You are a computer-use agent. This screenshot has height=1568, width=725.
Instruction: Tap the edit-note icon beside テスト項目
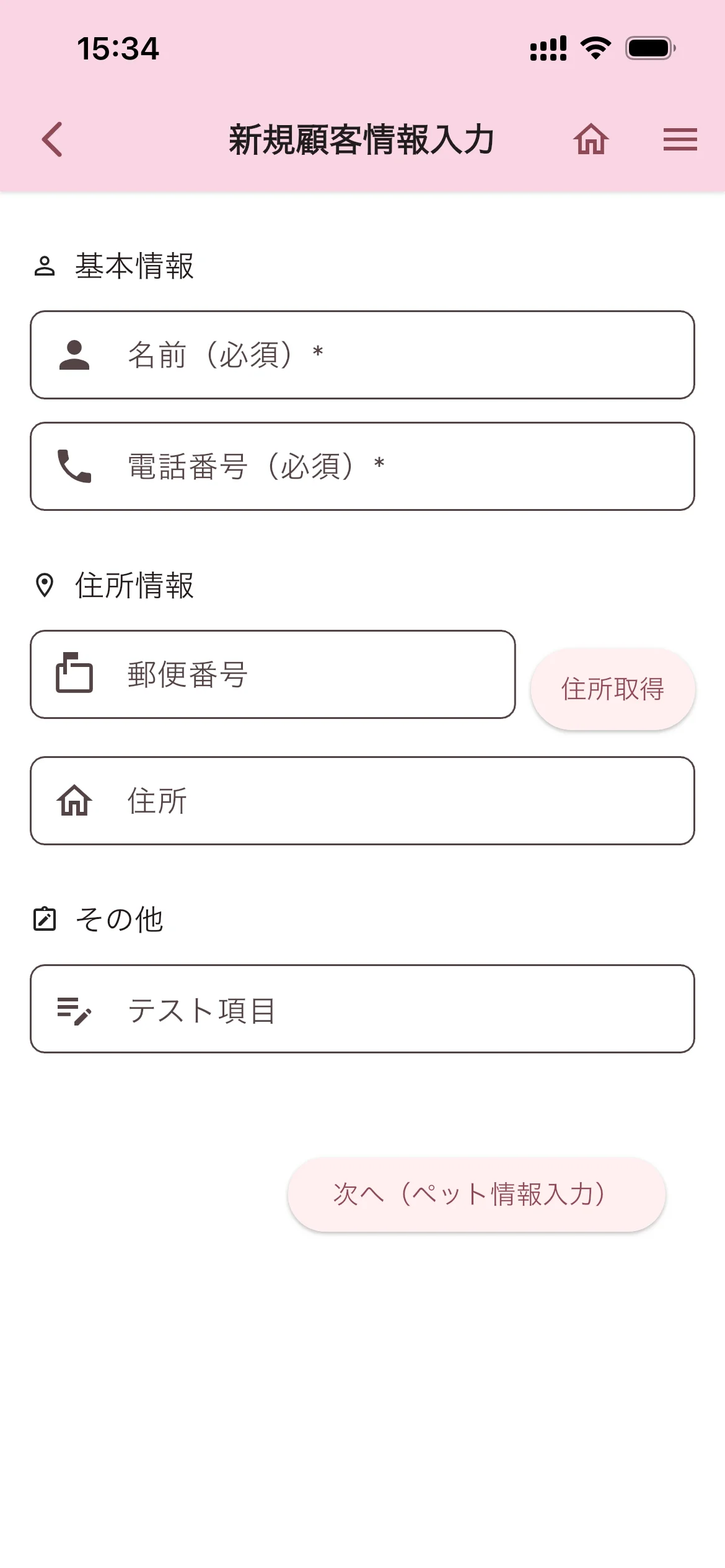tap(74, 1010)
